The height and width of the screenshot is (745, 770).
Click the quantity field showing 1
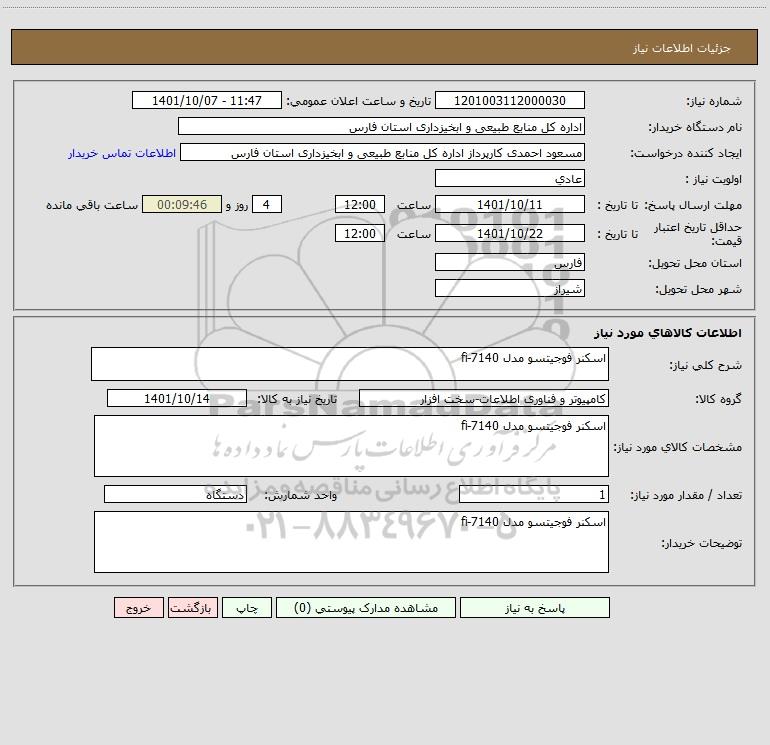pyautogui.click(x=534, y=495)
